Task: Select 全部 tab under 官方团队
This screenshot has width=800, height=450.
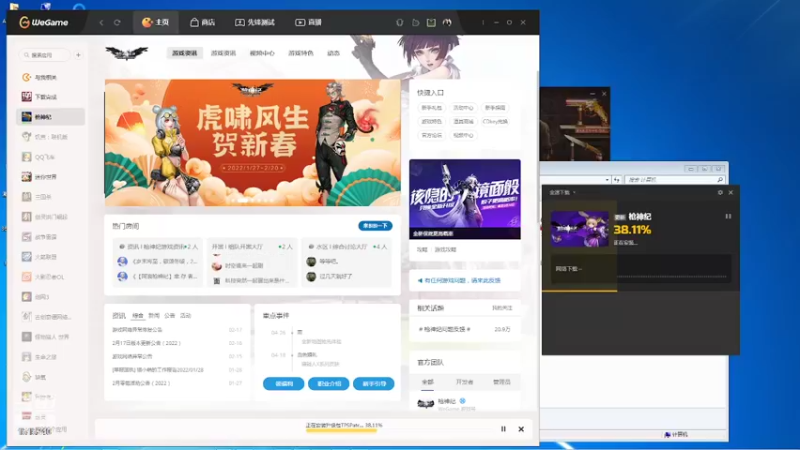Action: tap(428, 382)
